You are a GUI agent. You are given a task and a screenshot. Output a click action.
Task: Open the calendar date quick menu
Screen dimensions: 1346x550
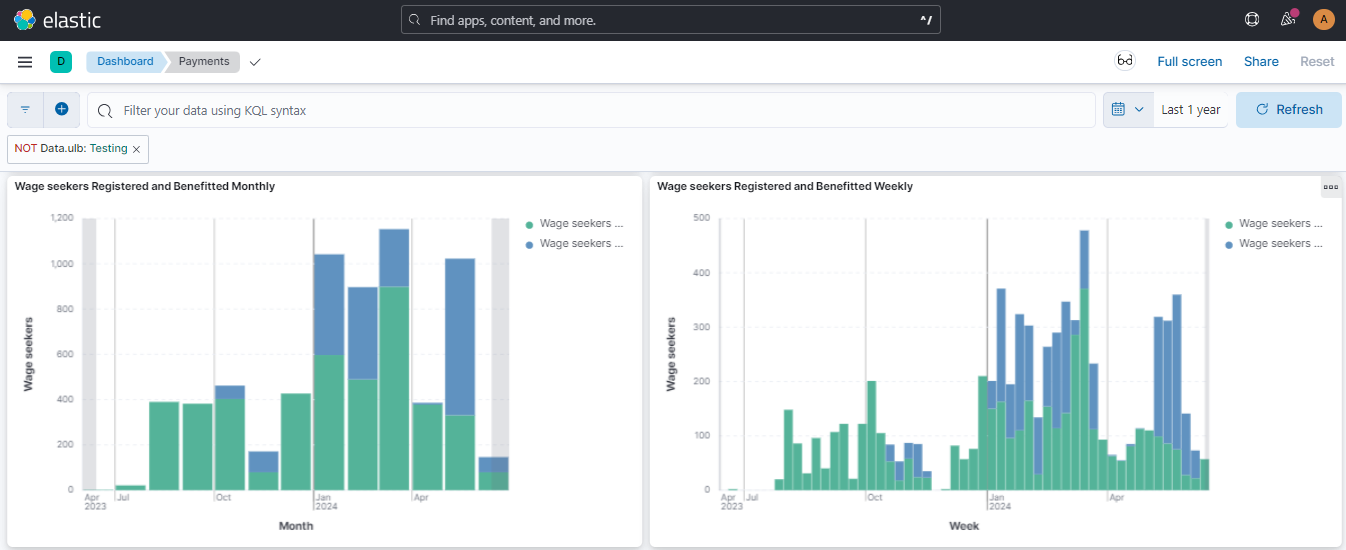click(1127, 109)
